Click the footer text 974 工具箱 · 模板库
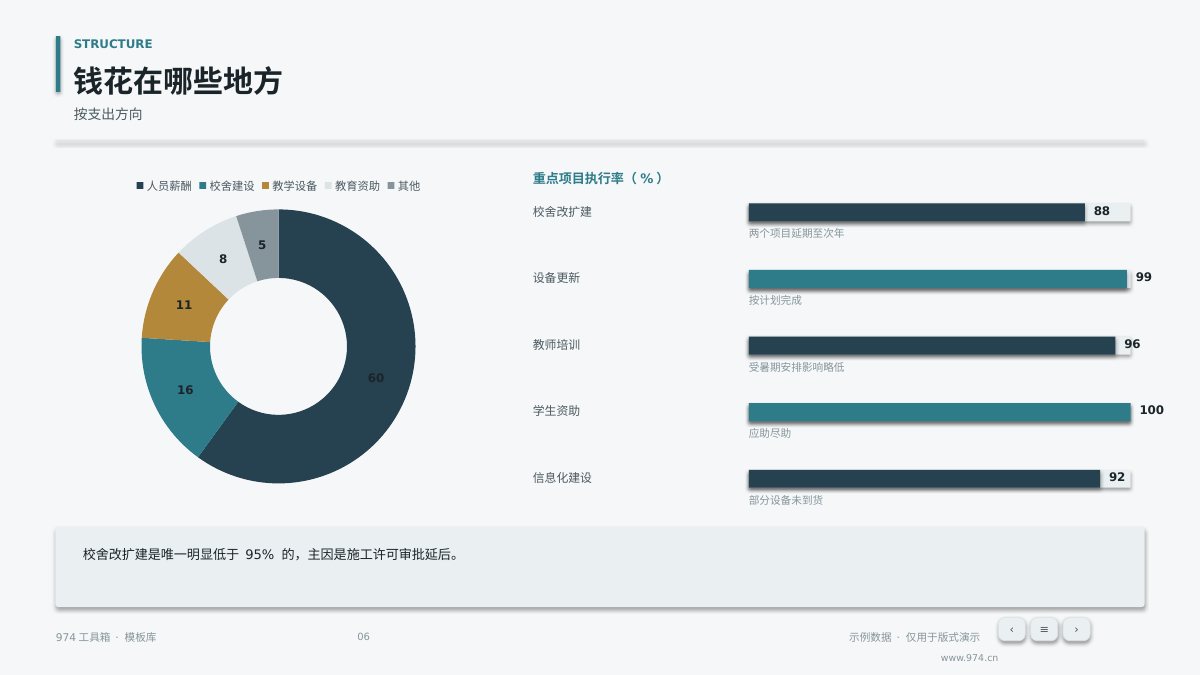 (x=106, y=637)
